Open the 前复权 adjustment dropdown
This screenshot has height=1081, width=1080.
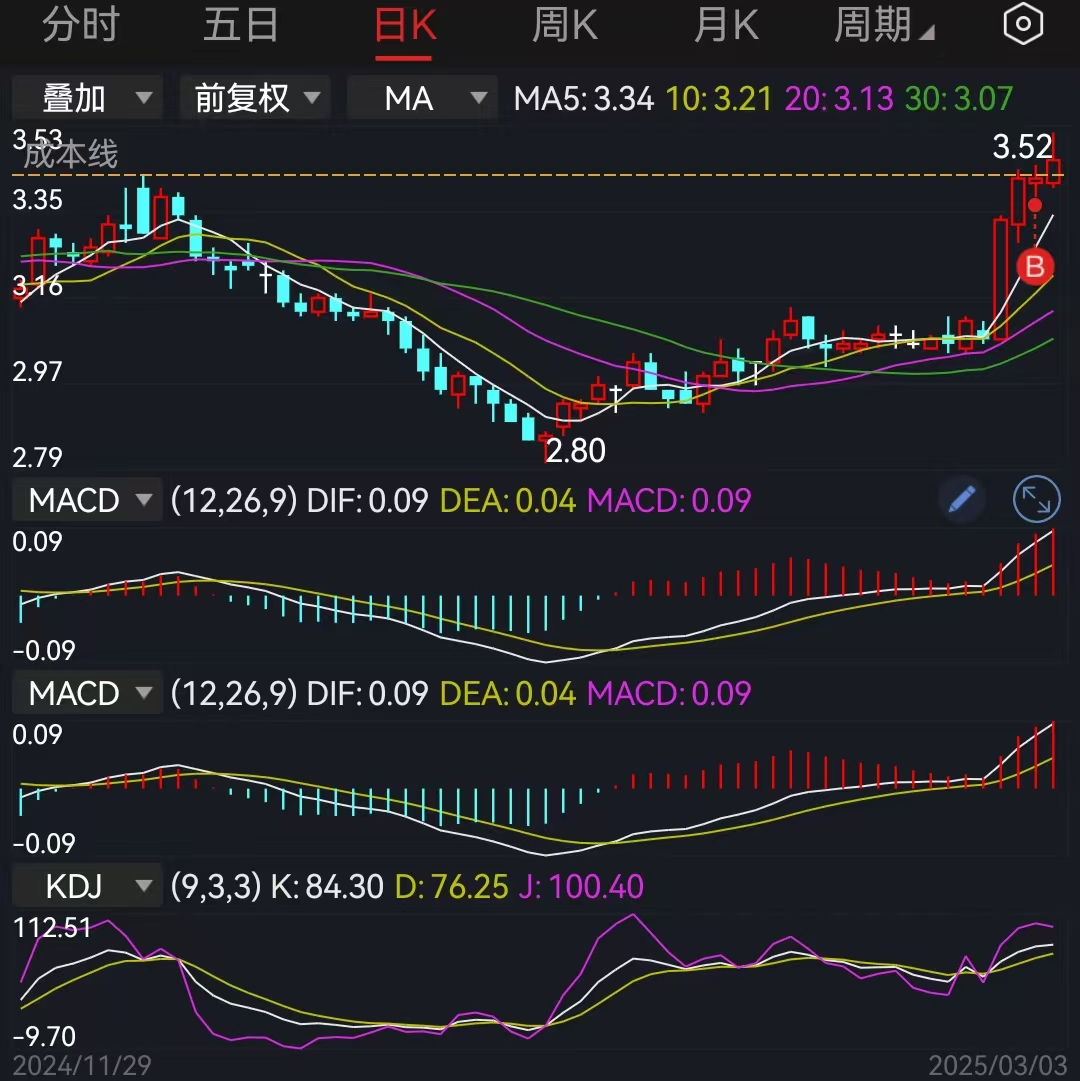(x=254, y=97)
